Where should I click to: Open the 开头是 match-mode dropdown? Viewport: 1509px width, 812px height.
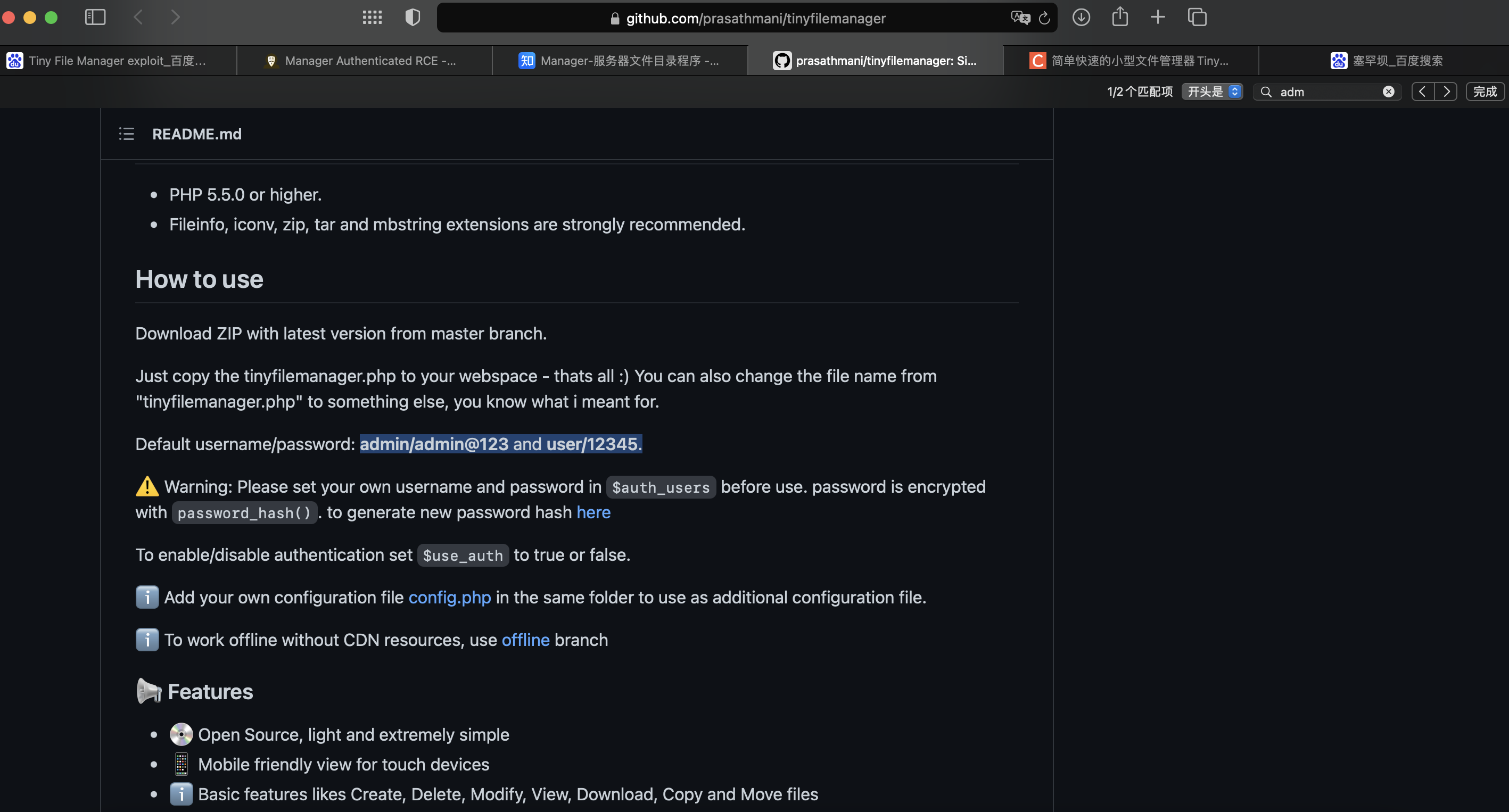point(1212,92)
